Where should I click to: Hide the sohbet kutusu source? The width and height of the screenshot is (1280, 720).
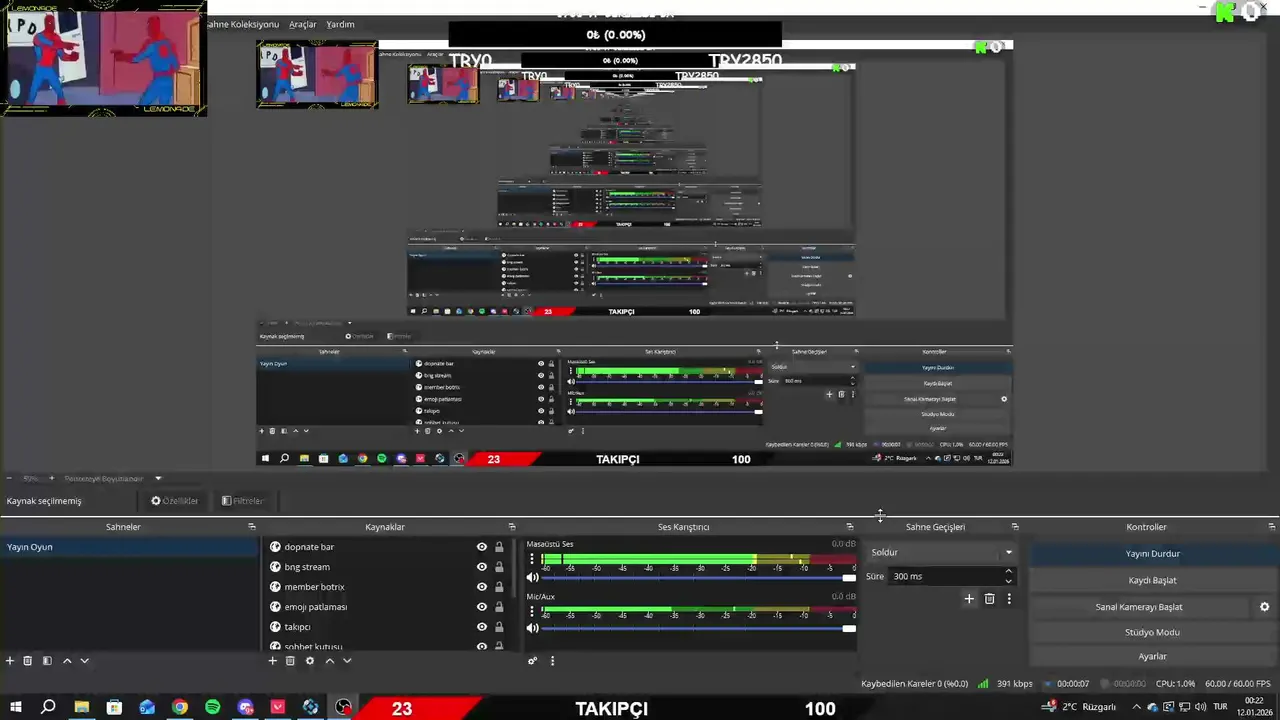pos(482,646)
